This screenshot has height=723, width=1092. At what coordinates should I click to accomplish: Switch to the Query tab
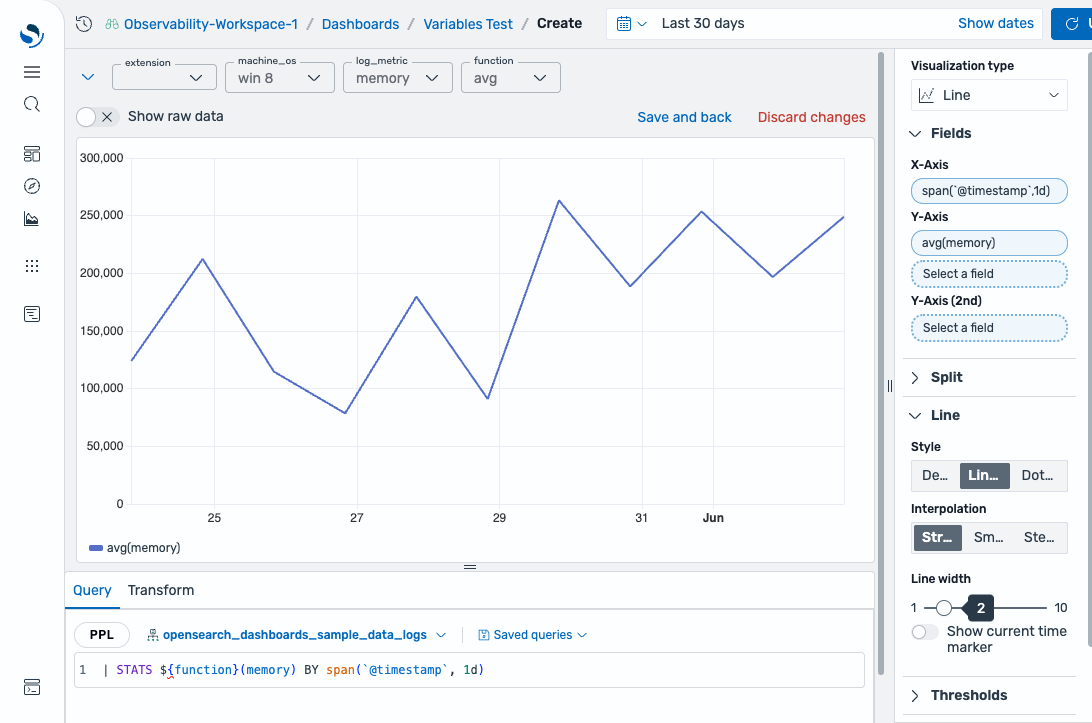click(x=92, y=591)
